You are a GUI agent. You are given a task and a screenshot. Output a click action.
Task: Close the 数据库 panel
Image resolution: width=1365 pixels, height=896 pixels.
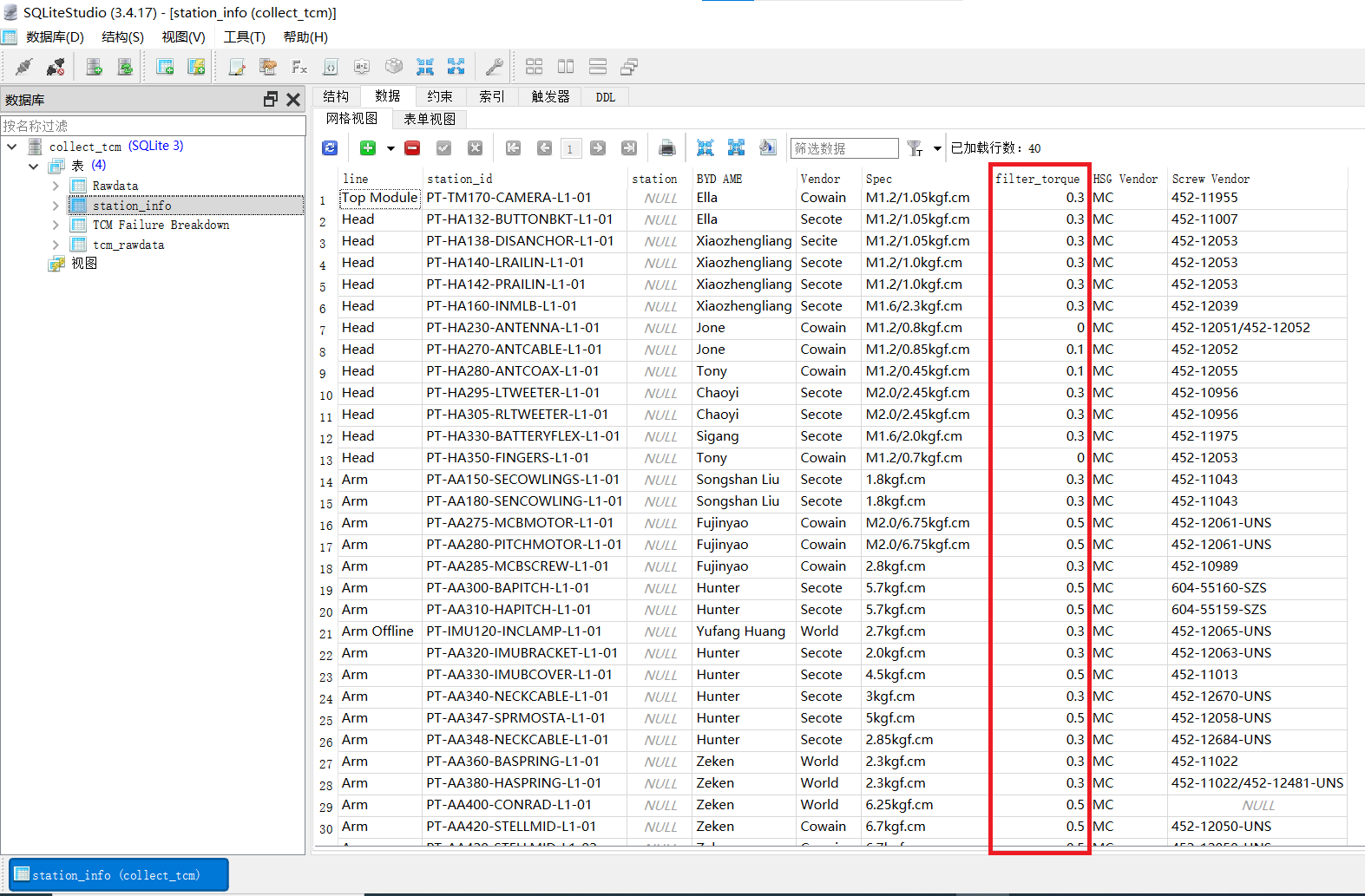293,100
